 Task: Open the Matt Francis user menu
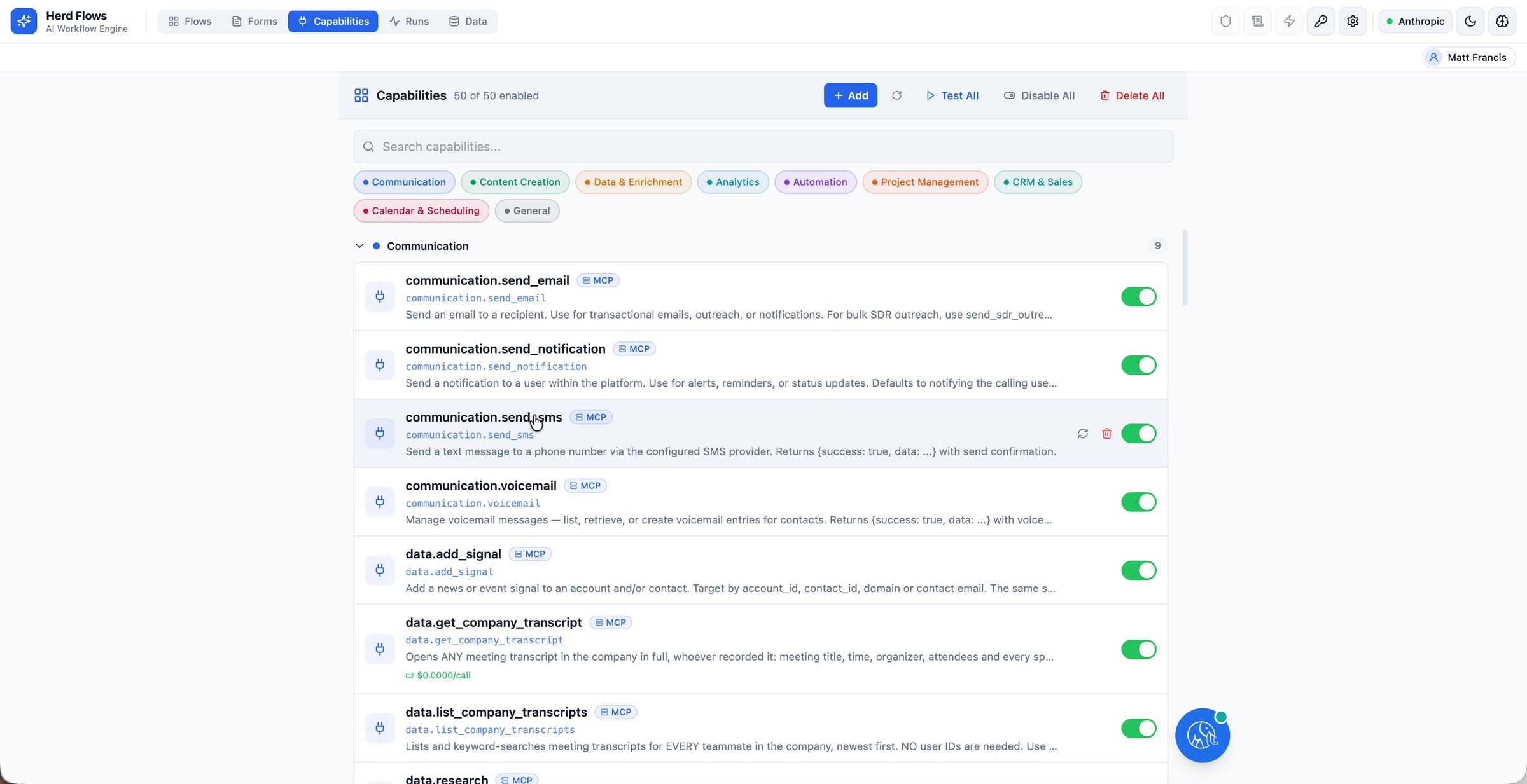(1468, 57)
